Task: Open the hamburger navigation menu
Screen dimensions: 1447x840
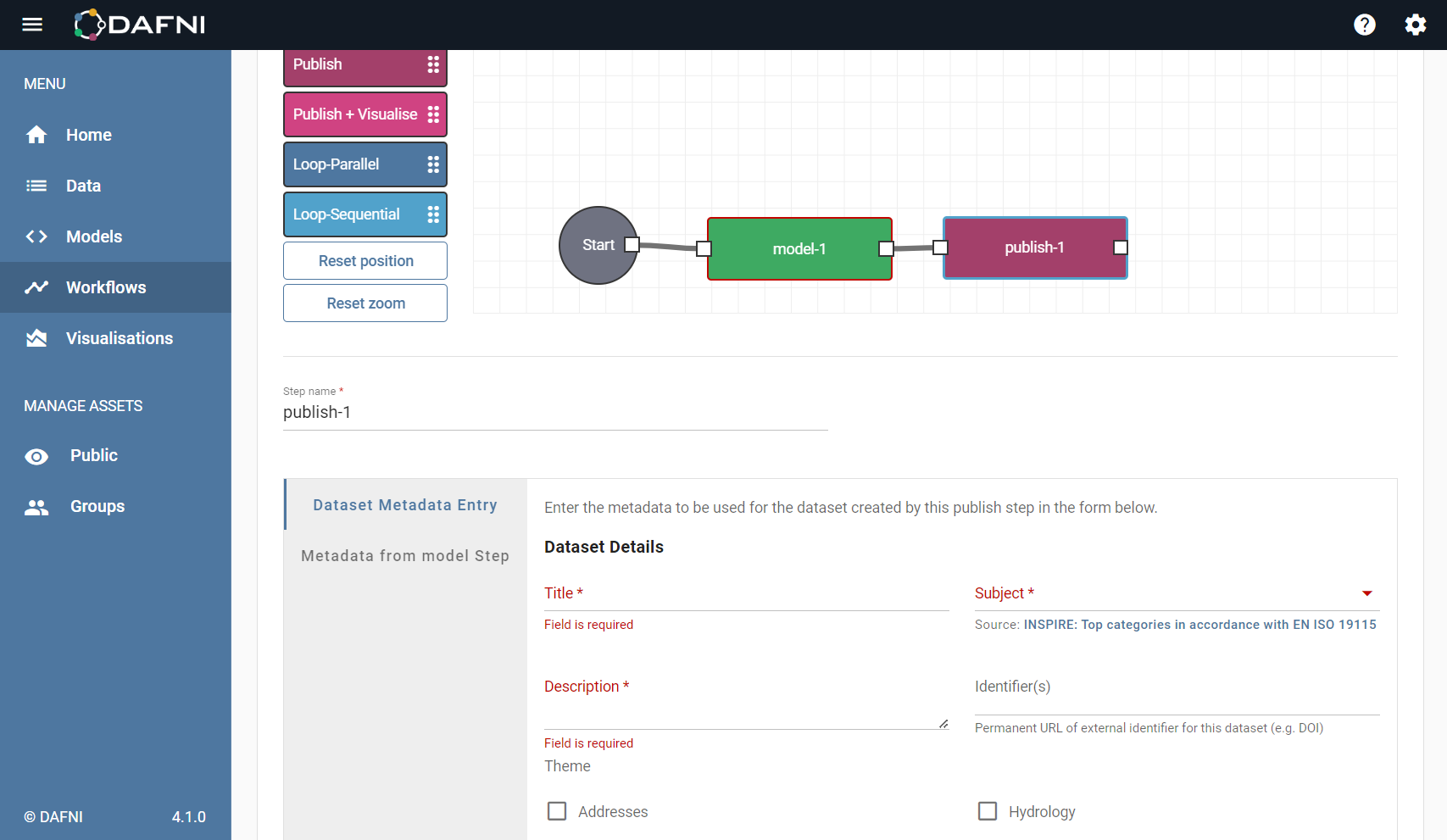Action: click(31, 25)
